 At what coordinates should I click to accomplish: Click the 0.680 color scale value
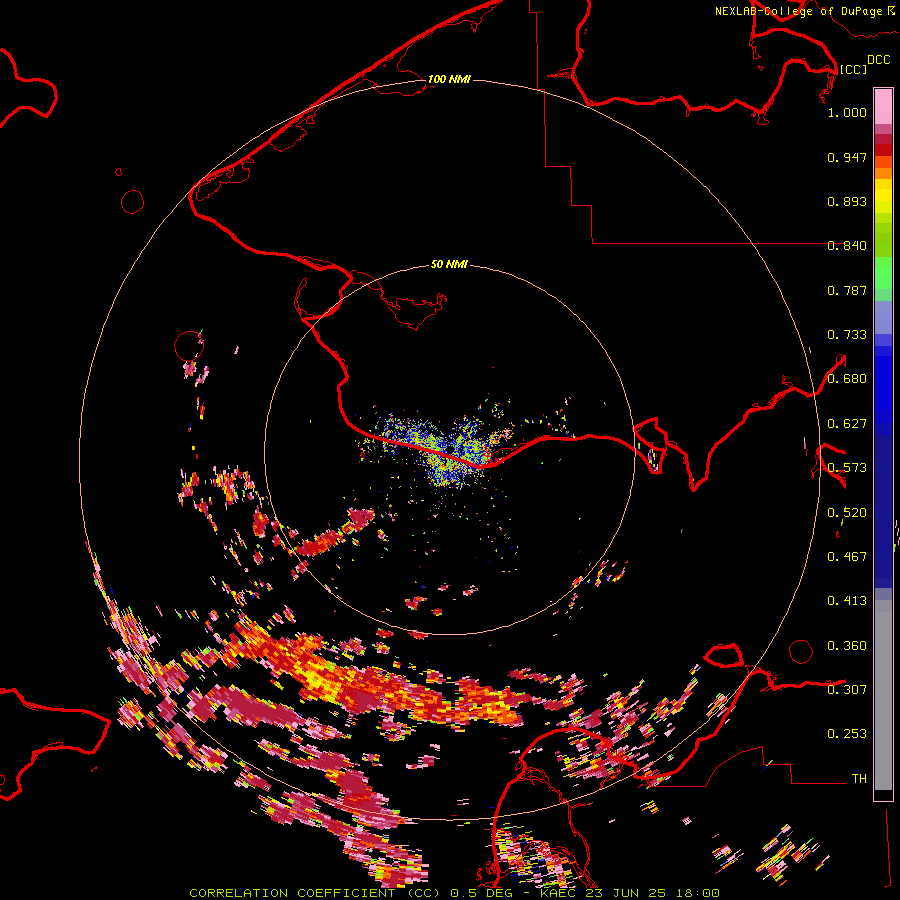click(847, 379)
